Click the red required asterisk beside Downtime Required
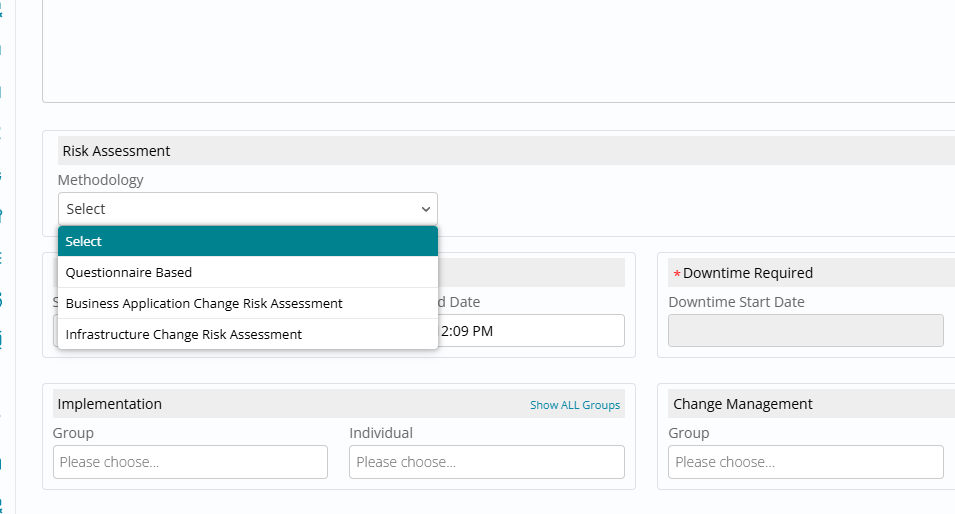Image resolution: width=955 pixels, height=514 pixels. point(677,274)
